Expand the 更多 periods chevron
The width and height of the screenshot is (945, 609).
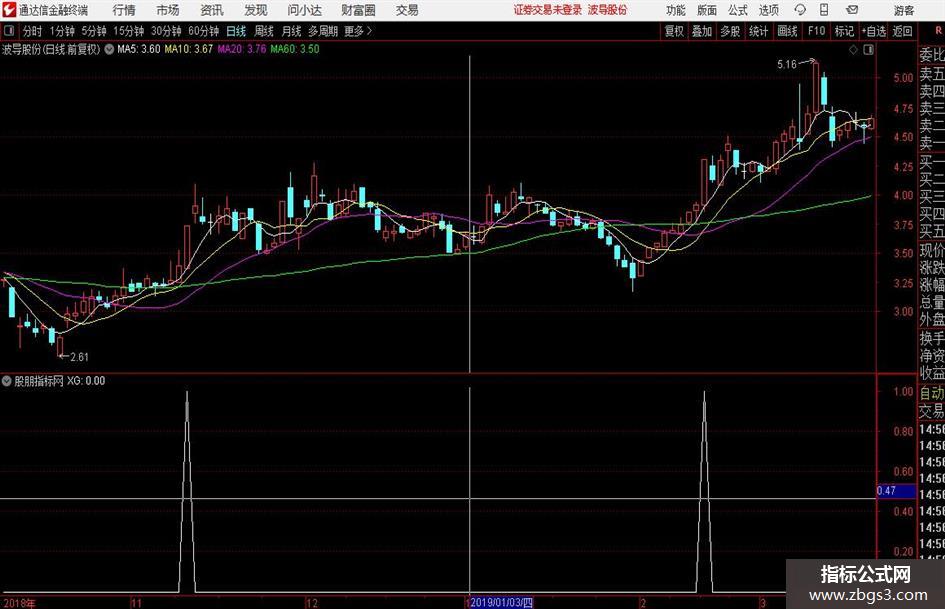coord(369,31)
